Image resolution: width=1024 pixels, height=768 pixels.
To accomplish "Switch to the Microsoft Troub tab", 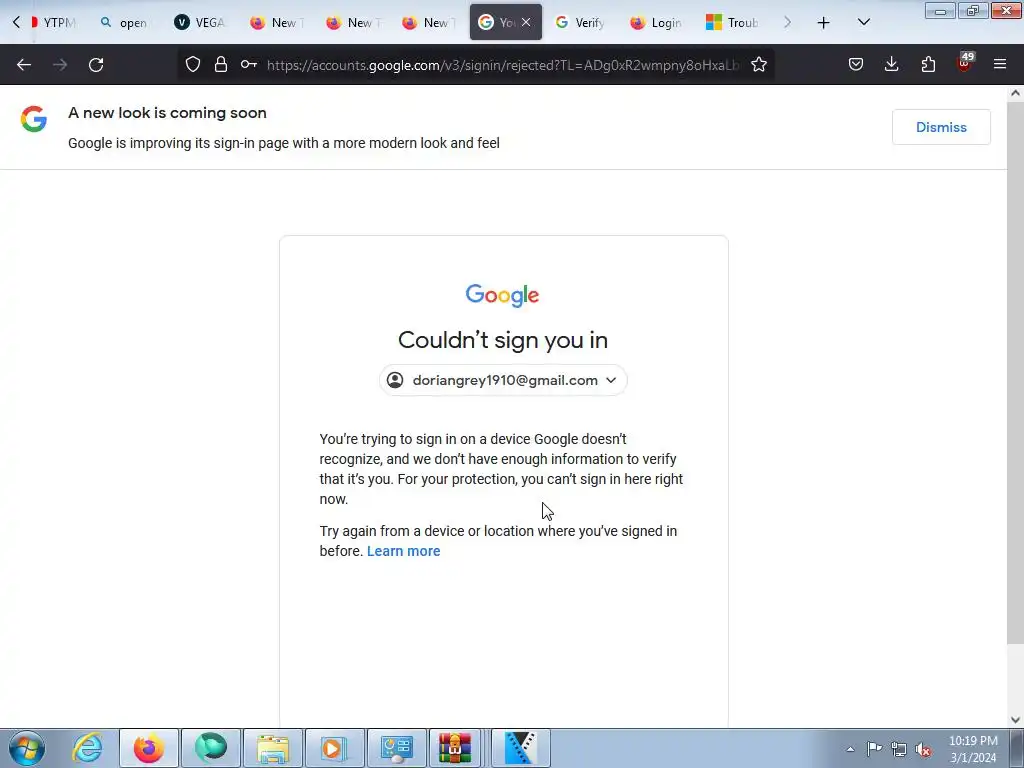I will [x=732, y=22].
